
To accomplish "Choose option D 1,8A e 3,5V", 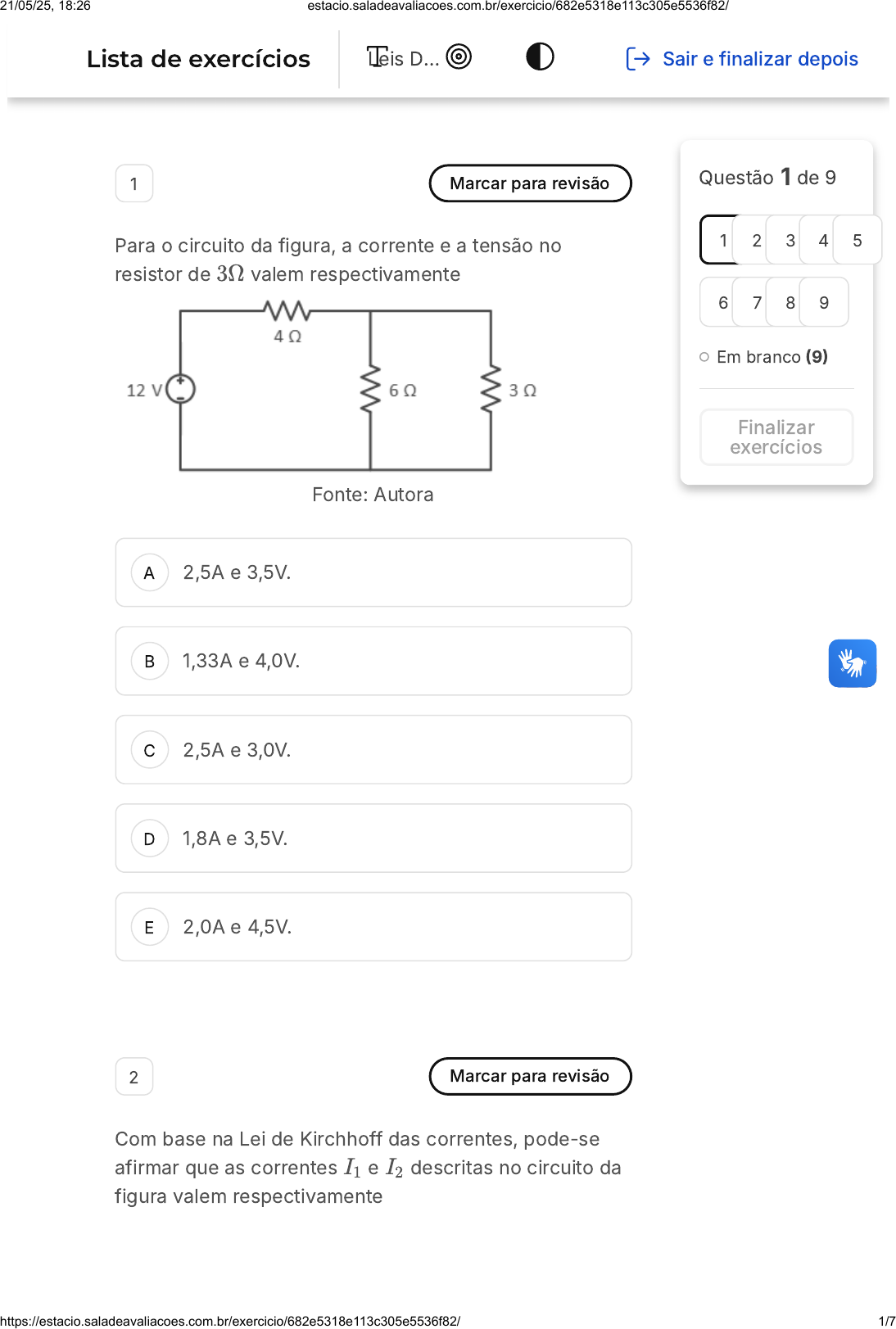I will pos(373,839).
